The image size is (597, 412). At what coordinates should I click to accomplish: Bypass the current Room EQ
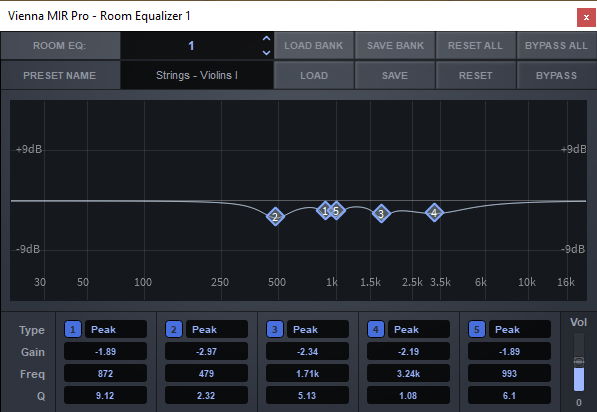pos(556,75)
